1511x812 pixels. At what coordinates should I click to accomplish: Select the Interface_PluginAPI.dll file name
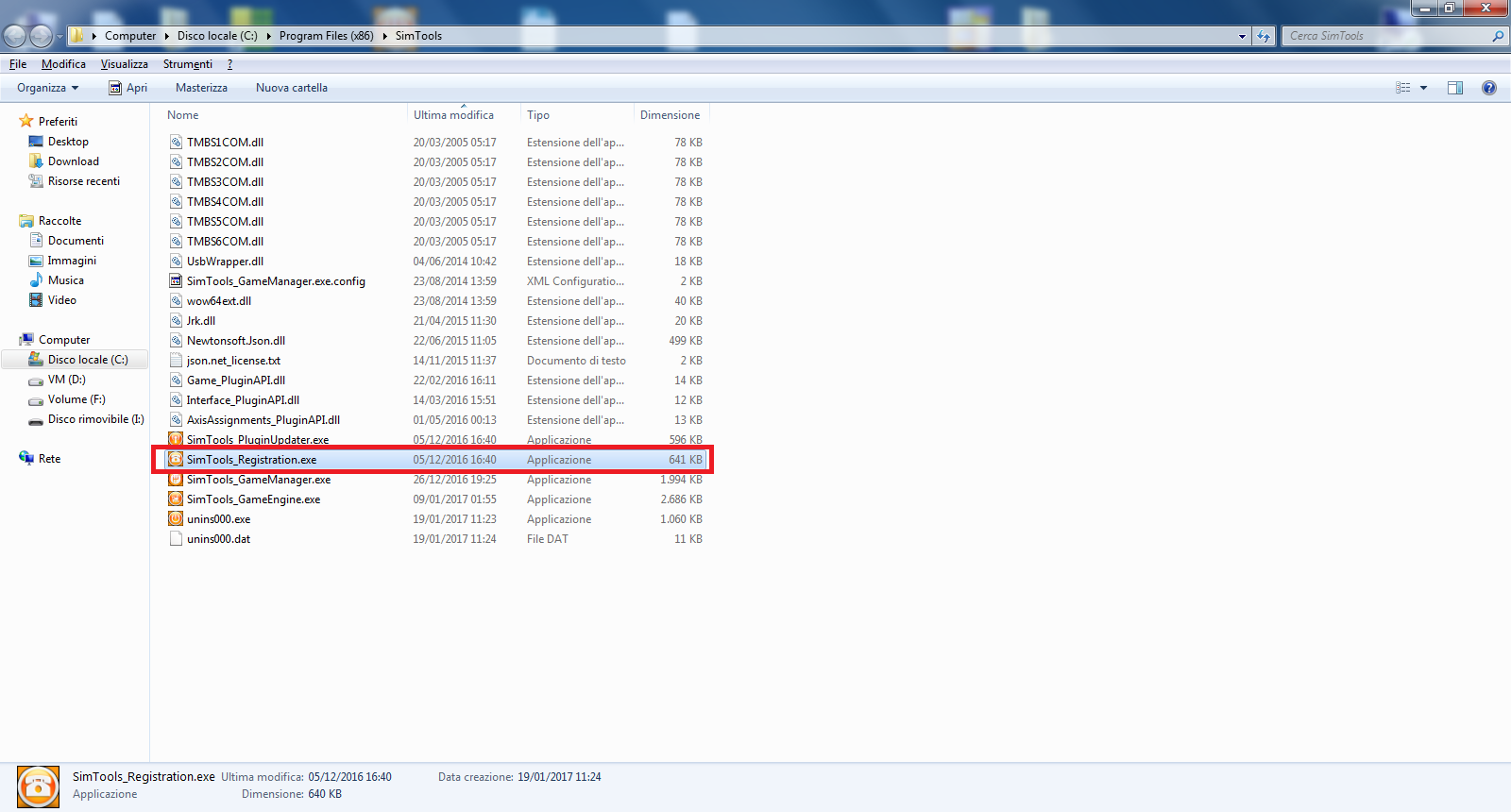click(x=243, y=400)
